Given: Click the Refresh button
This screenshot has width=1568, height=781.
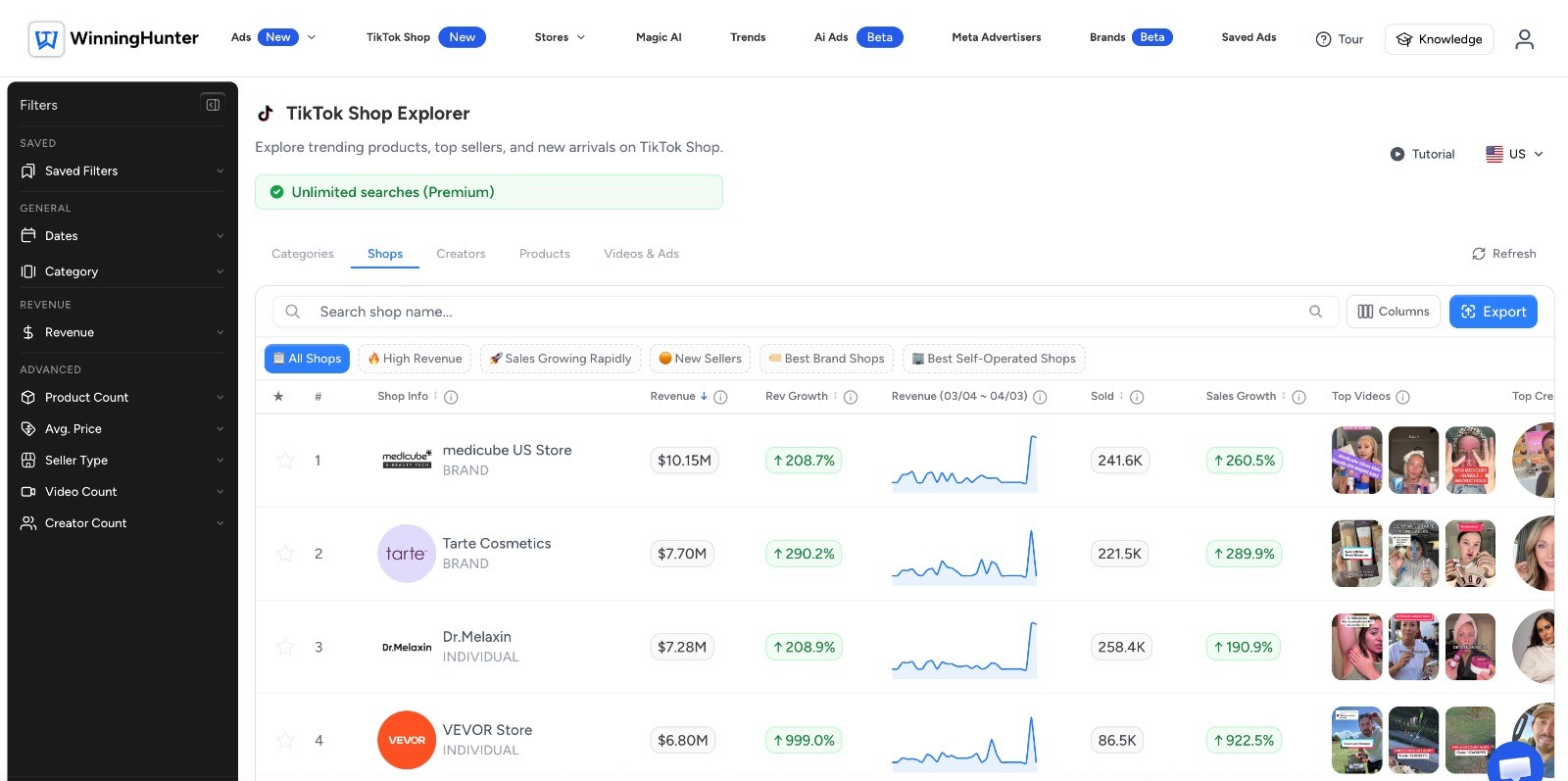Looking at the screenshot, I should click(x=1504, y=254).
